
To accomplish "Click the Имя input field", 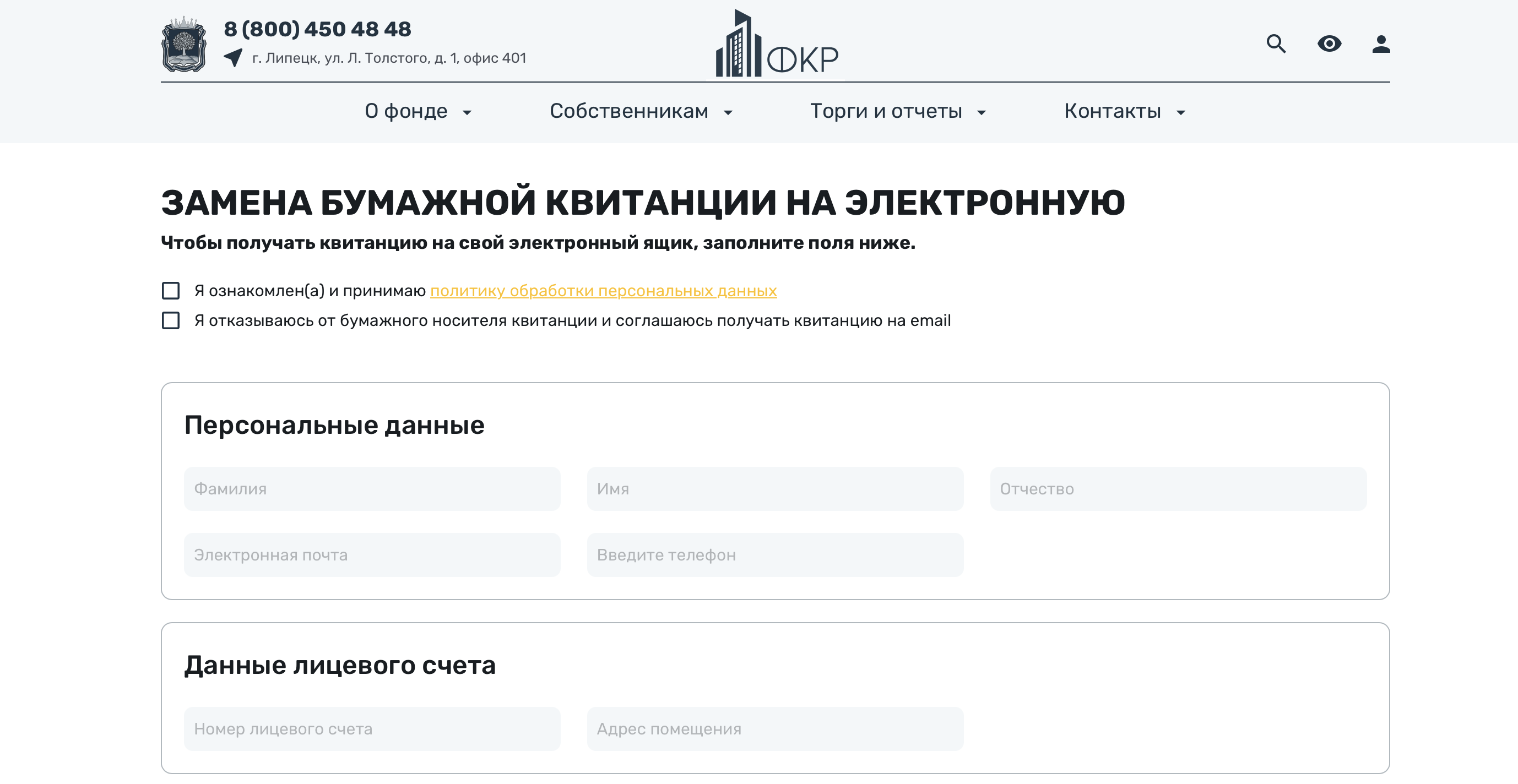I will (775, 489).
